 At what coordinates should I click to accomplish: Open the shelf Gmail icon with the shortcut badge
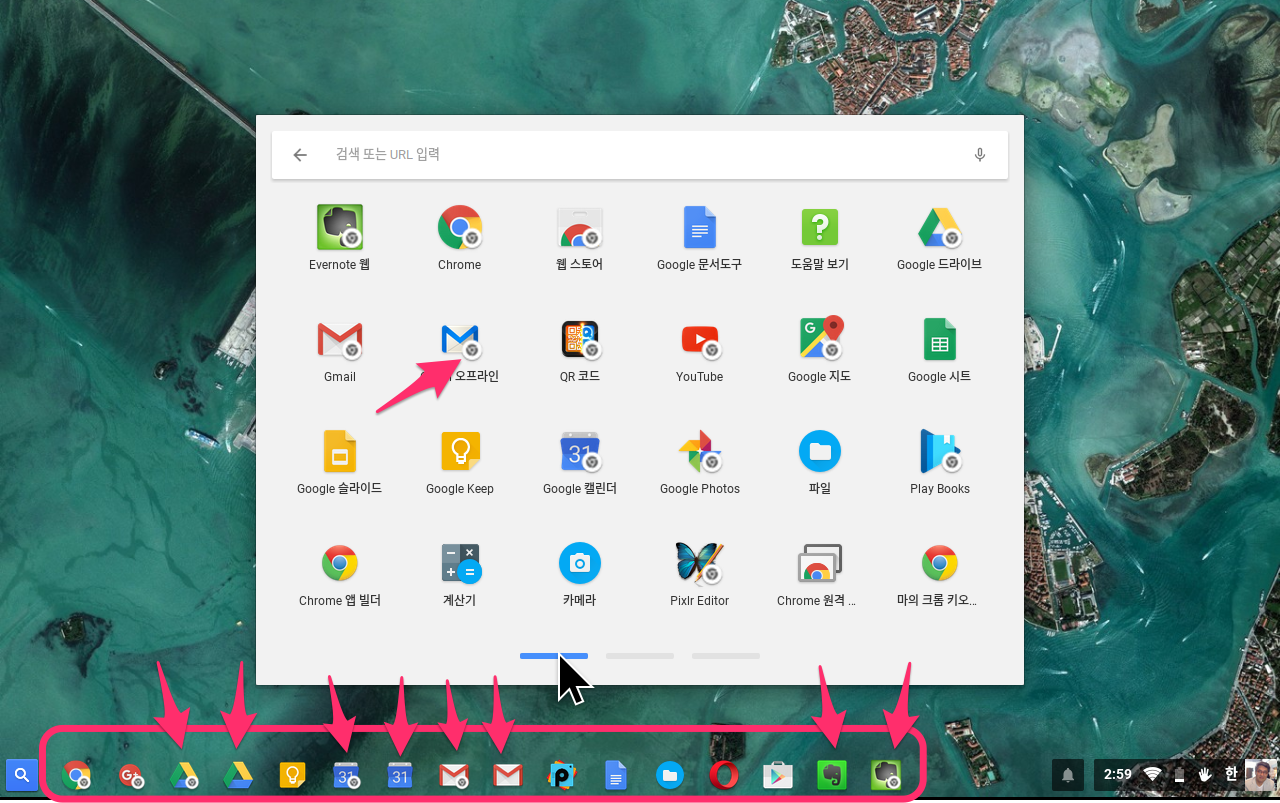[x=454, y=775]
